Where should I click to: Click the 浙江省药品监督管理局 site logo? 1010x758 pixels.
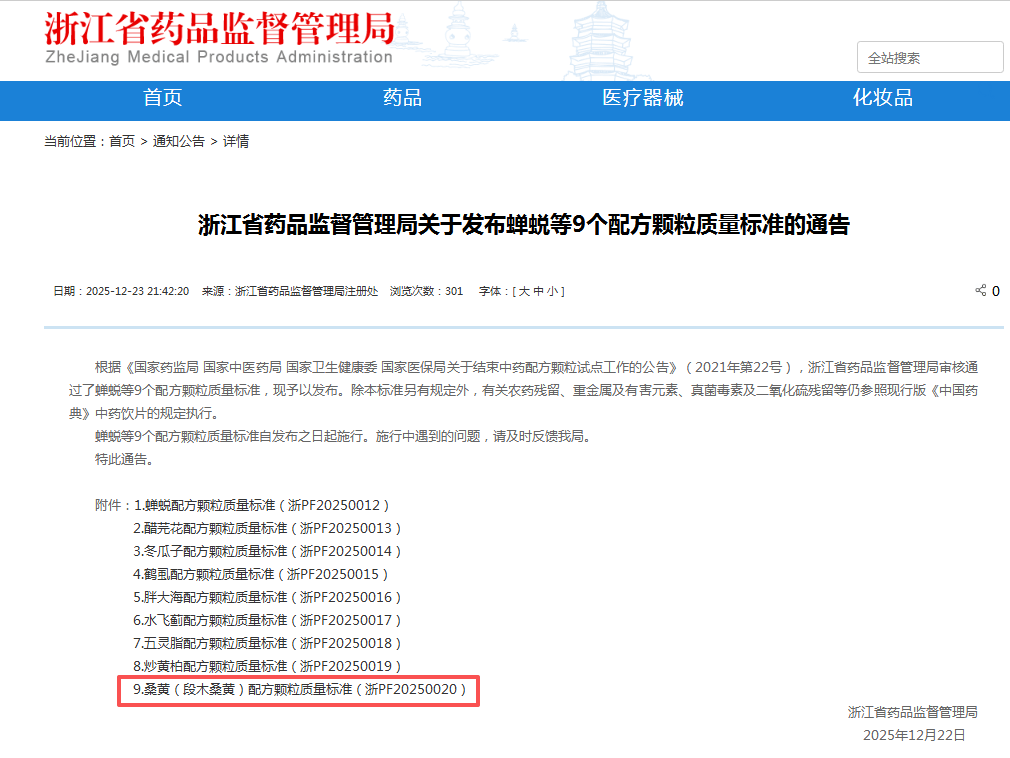220,38
